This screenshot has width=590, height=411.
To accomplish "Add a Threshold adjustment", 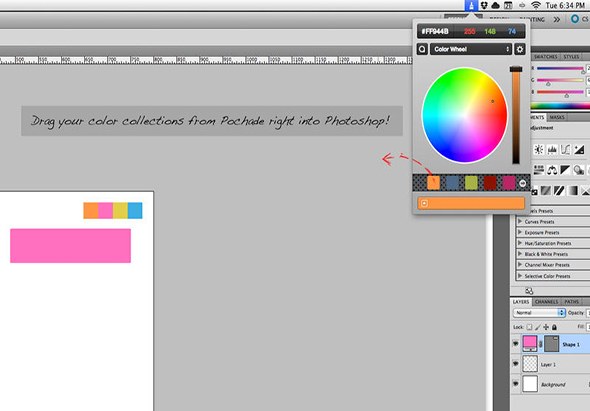I will (559, 190).
